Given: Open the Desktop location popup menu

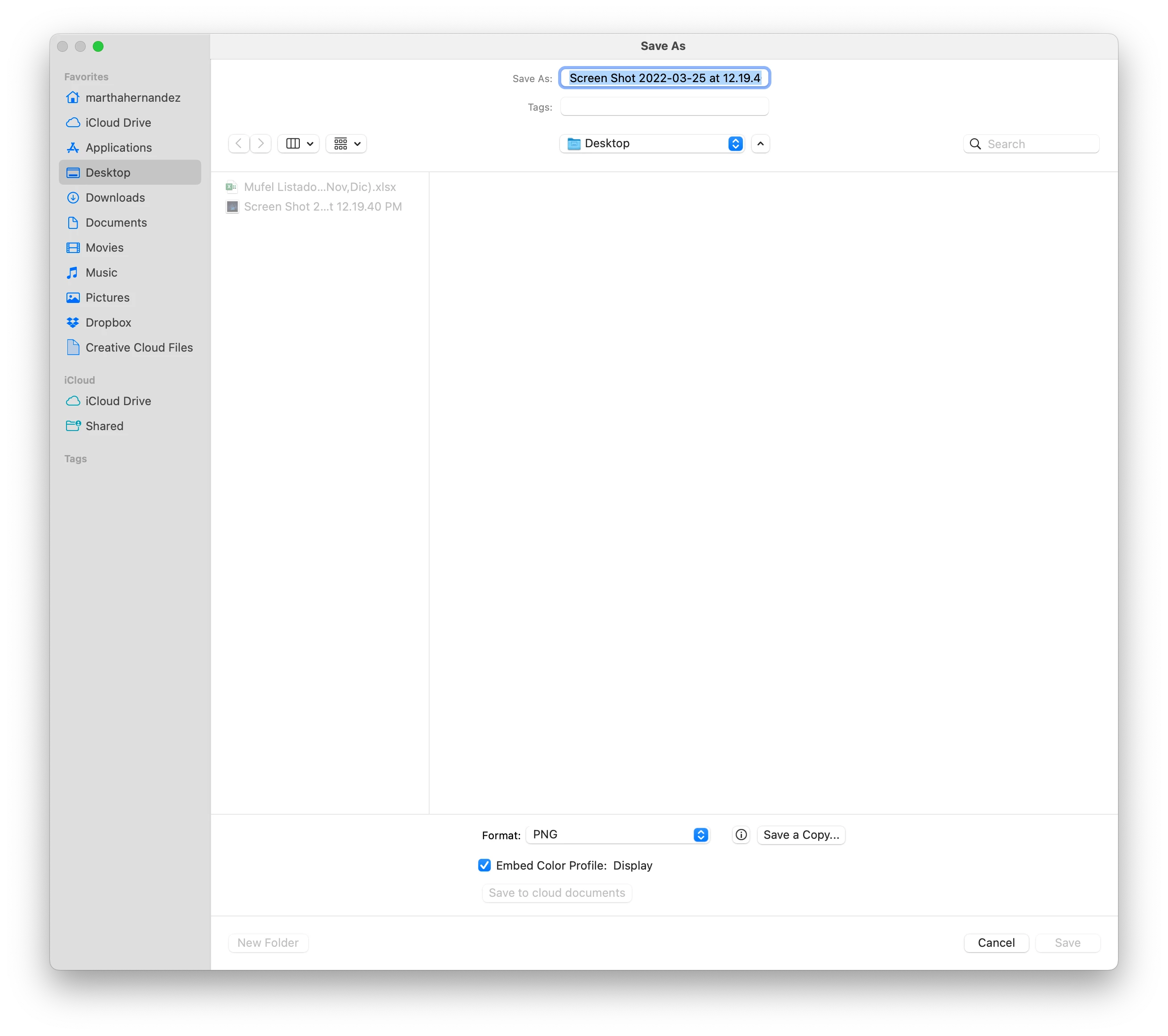Looking at the screenshot, I should click(651, 143).
